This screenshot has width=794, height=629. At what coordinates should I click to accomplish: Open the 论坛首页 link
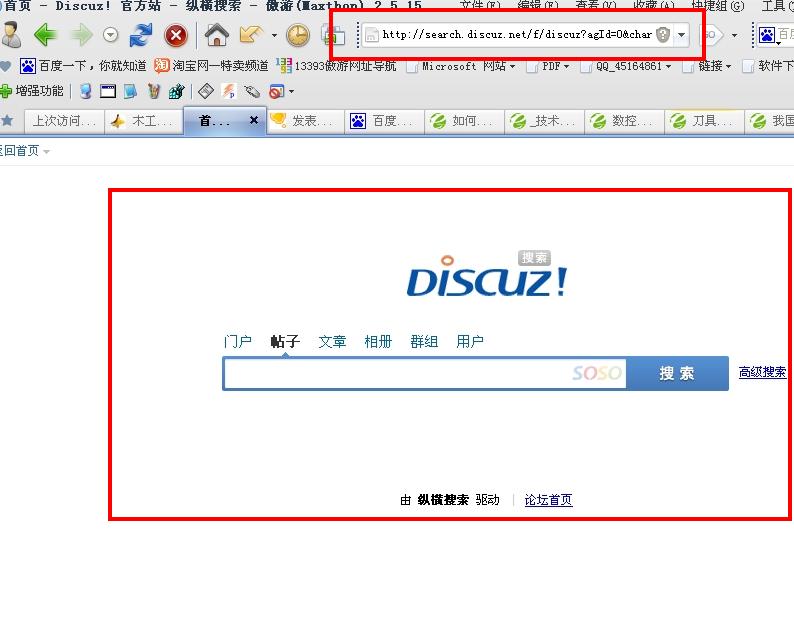coord(548,500)
